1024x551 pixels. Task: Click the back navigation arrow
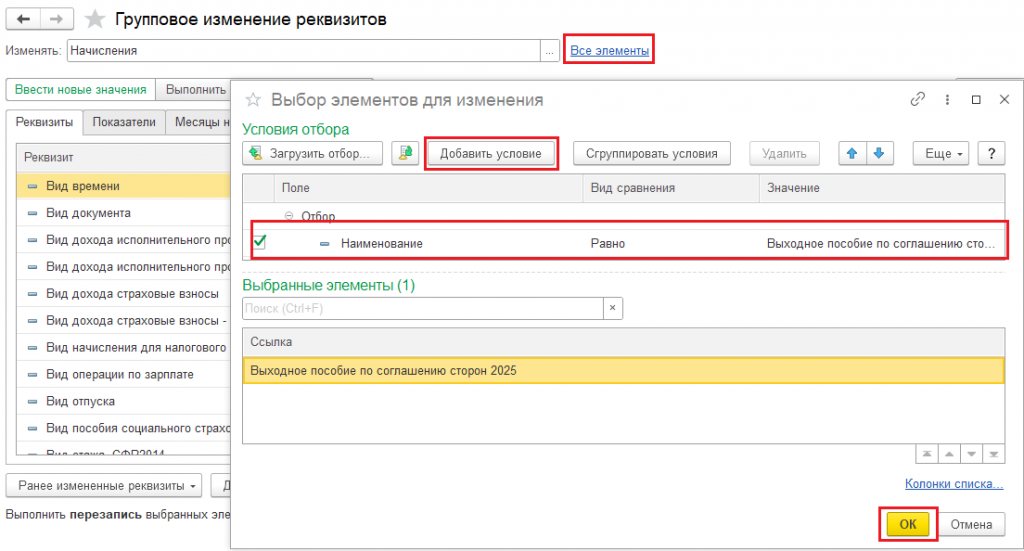23,20
